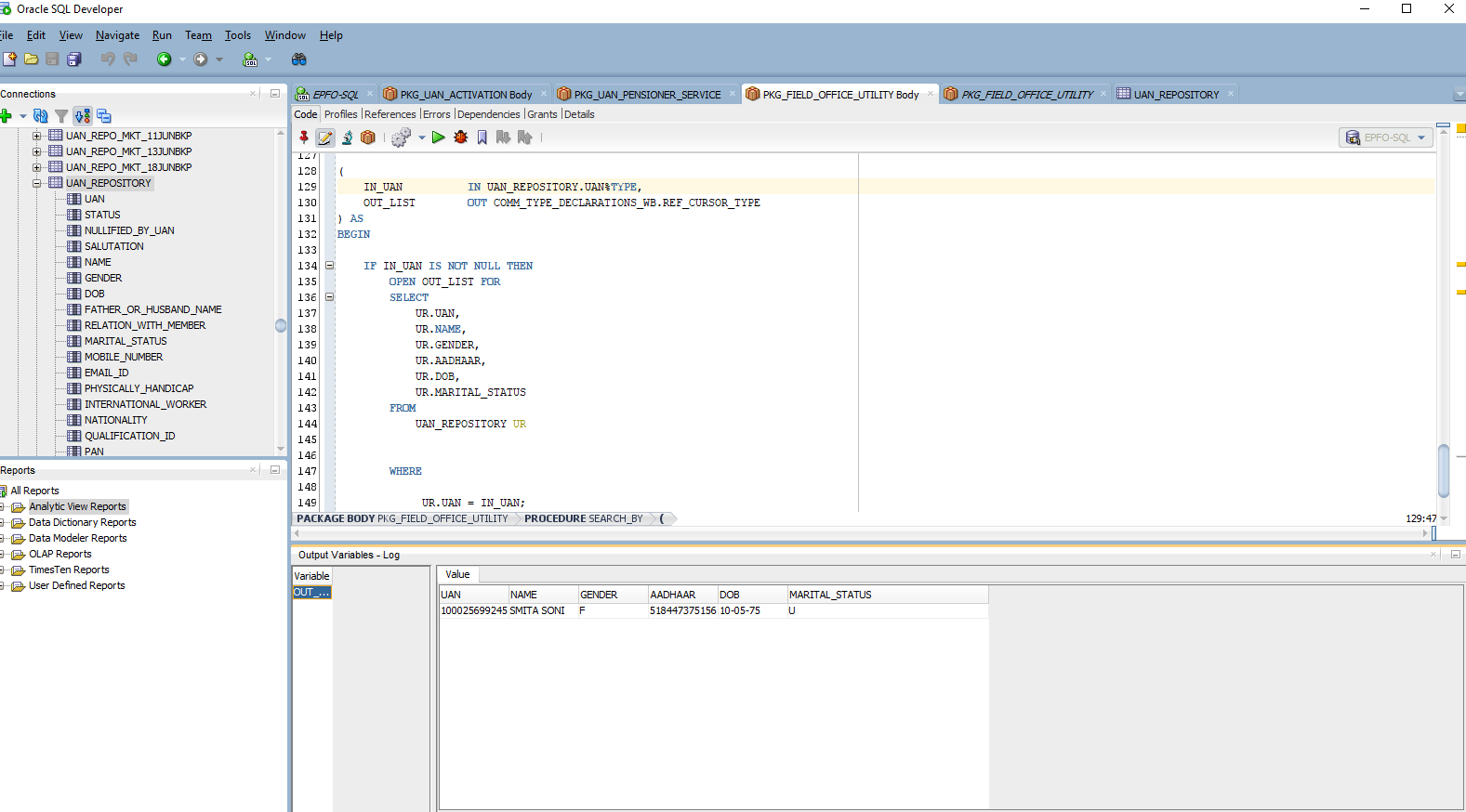This screenshot has width=1466, height=812.
Task: Undo last edit via toolbar
Action: click(x=108, y=59)
